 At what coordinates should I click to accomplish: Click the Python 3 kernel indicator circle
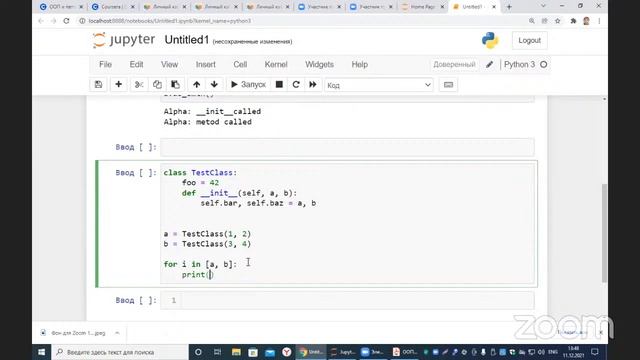click(x=544, y=64)
